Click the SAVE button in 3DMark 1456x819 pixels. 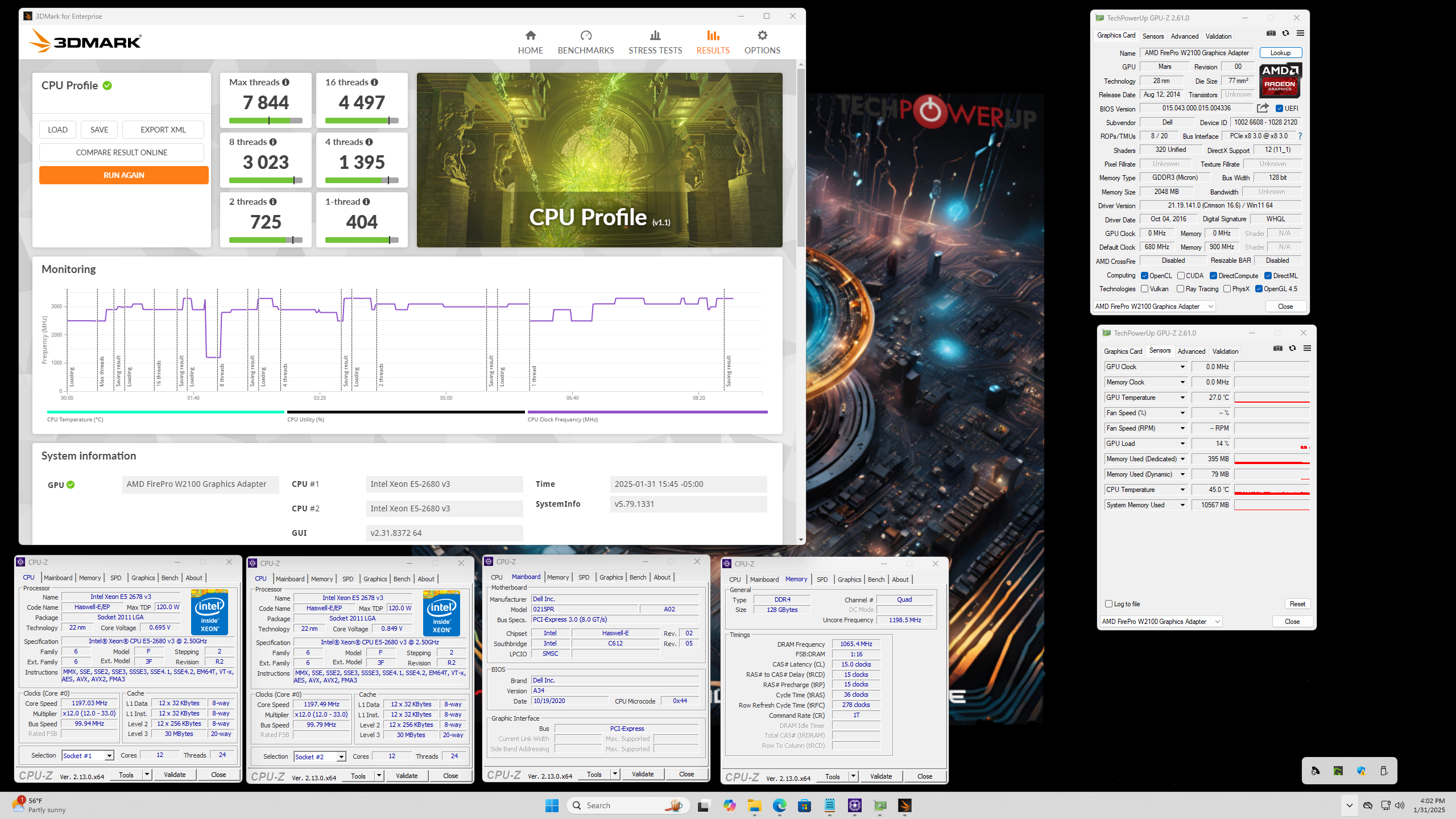pyautogui.click(x=99, y=130)
